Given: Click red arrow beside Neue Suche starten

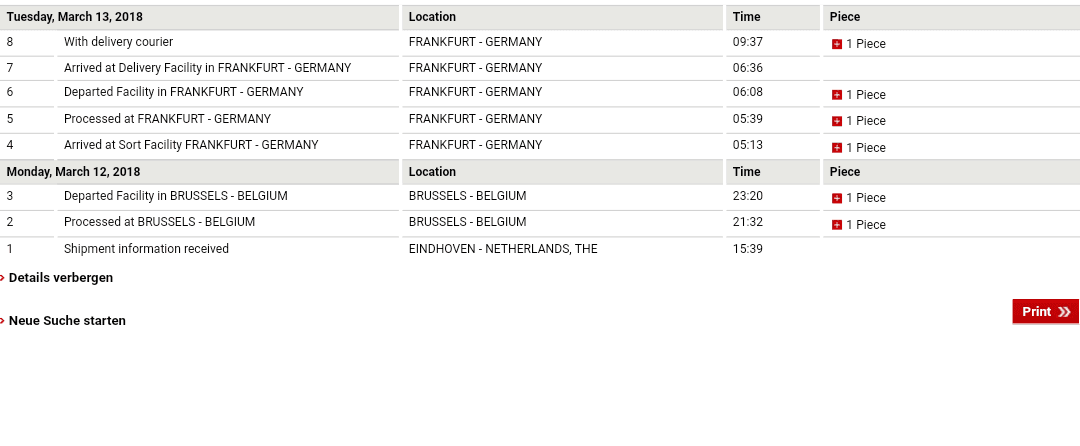Looking at the screenshot, I should coord(3,321).
